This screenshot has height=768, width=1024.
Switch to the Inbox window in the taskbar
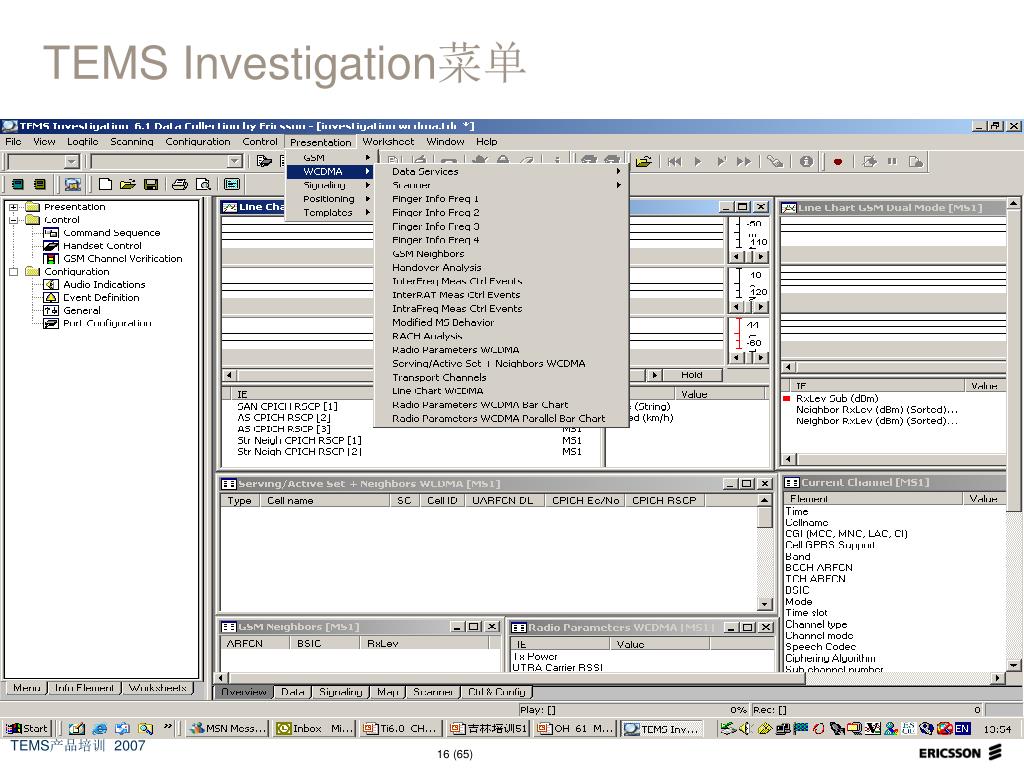314,728
